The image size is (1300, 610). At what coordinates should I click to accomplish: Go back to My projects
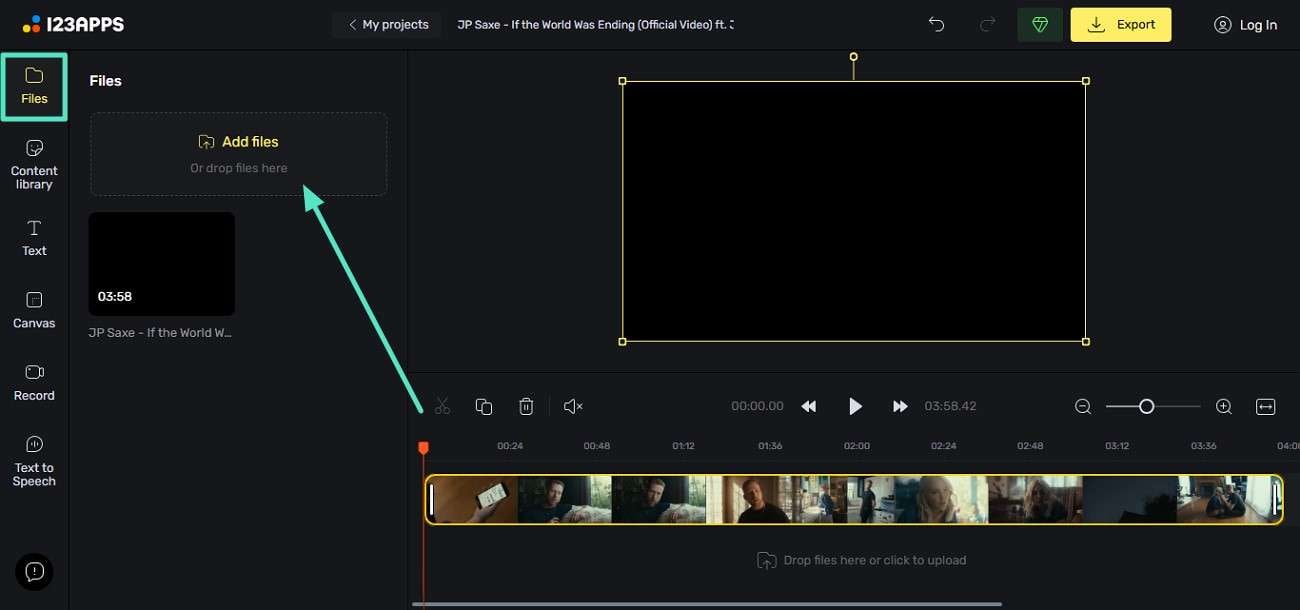click(388, 25)
